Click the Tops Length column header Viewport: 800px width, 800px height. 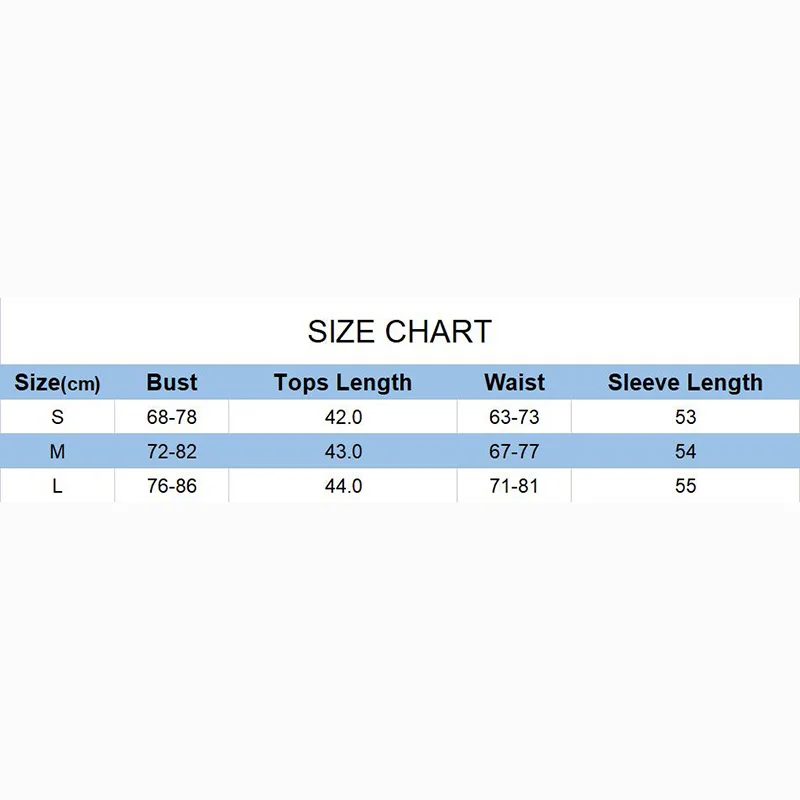pos(343,383)
